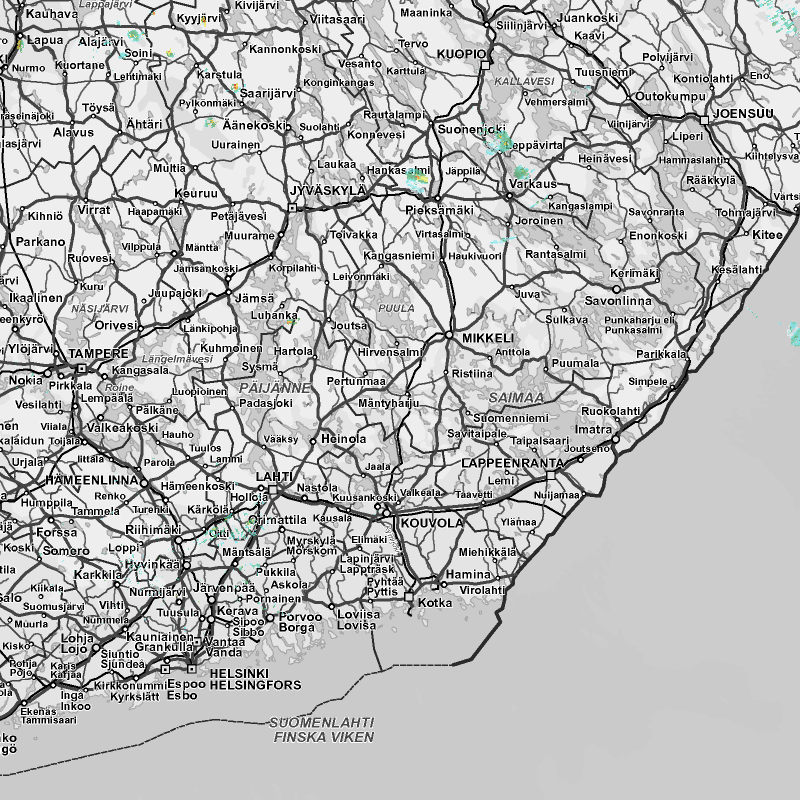Click the Kangasniemi town name
The width and height of the screenshot is (800, 800).
399,256
